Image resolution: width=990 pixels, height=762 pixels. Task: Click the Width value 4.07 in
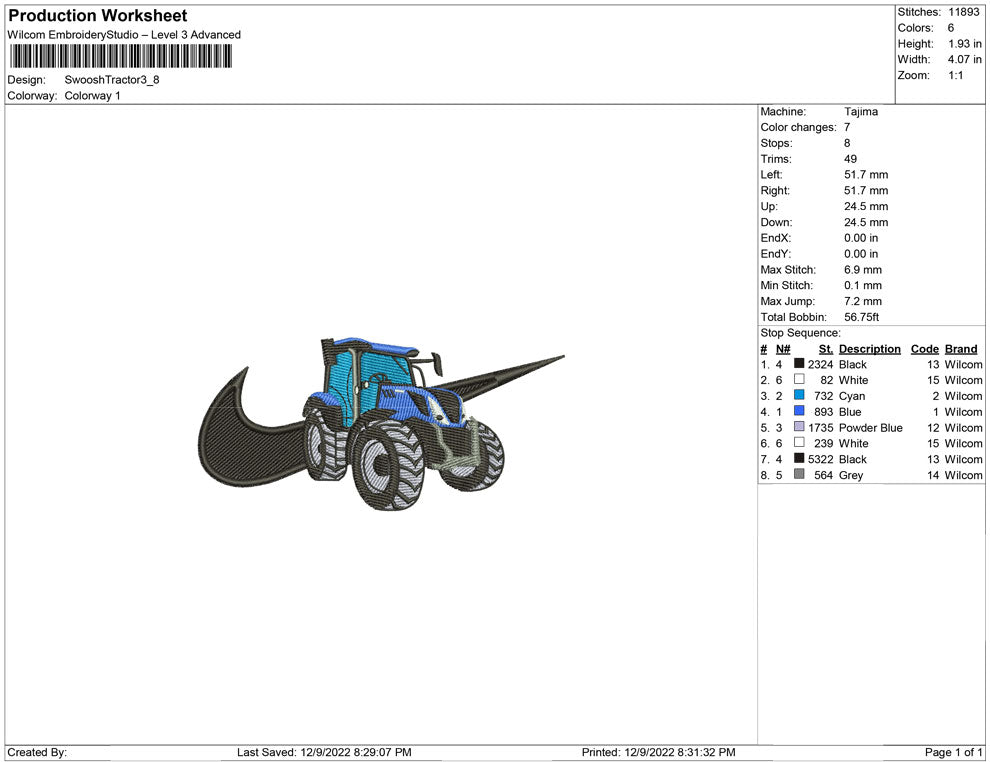965,59
